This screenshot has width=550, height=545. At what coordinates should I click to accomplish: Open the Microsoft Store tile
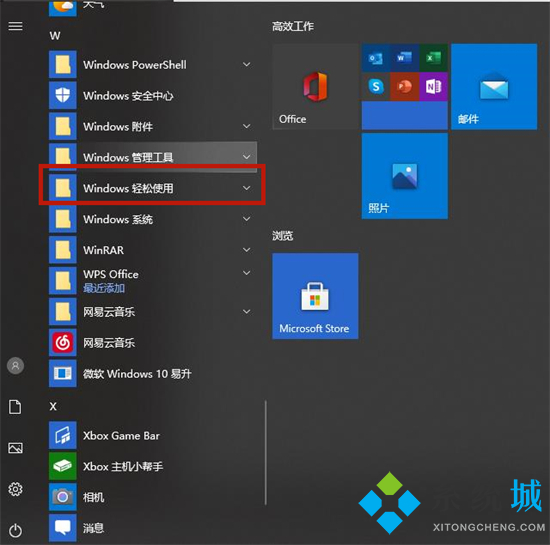(315, 296)
